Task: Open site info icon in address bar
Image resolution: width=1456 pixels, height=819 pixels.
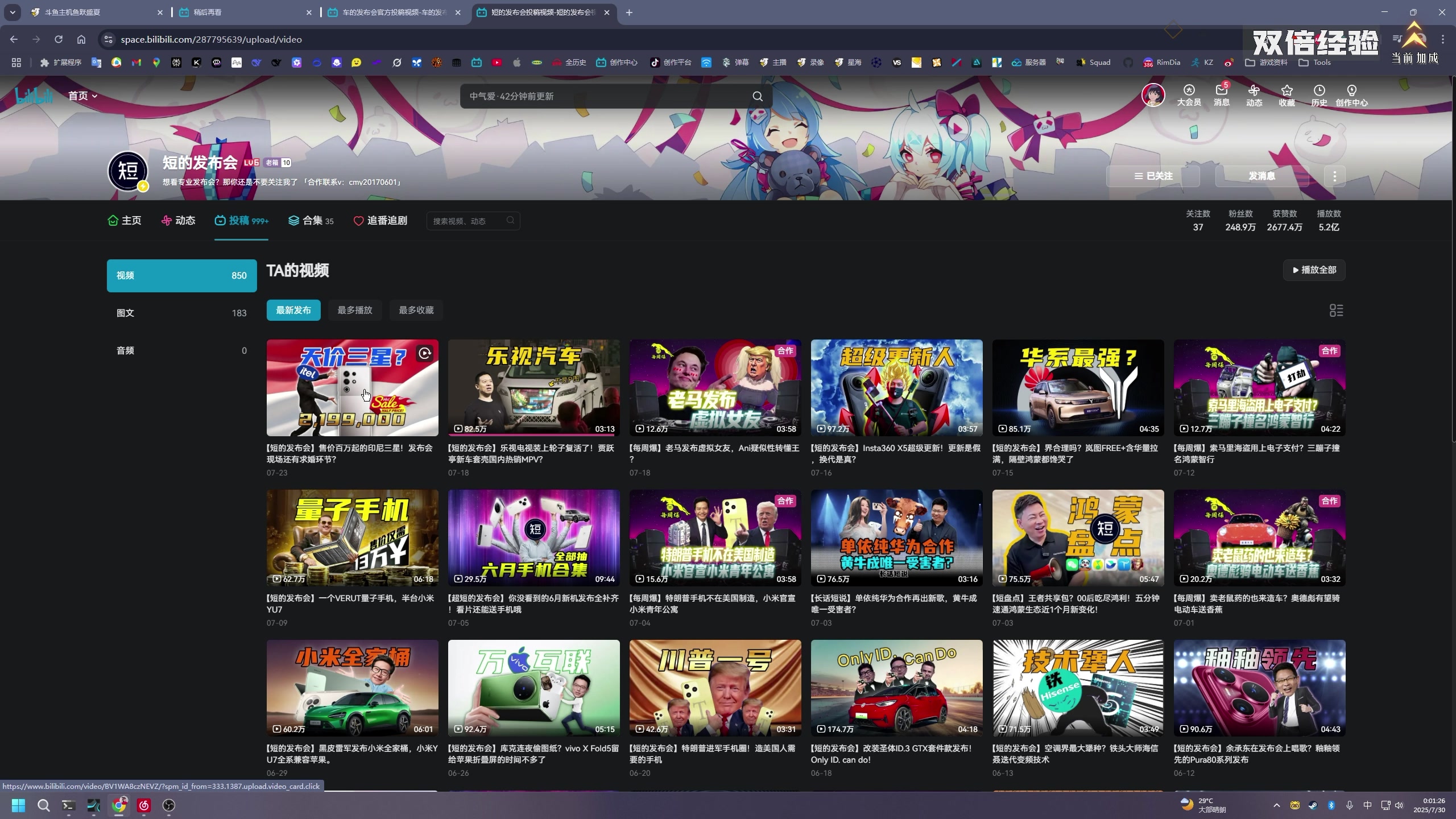Action: (x=108, y=39)
